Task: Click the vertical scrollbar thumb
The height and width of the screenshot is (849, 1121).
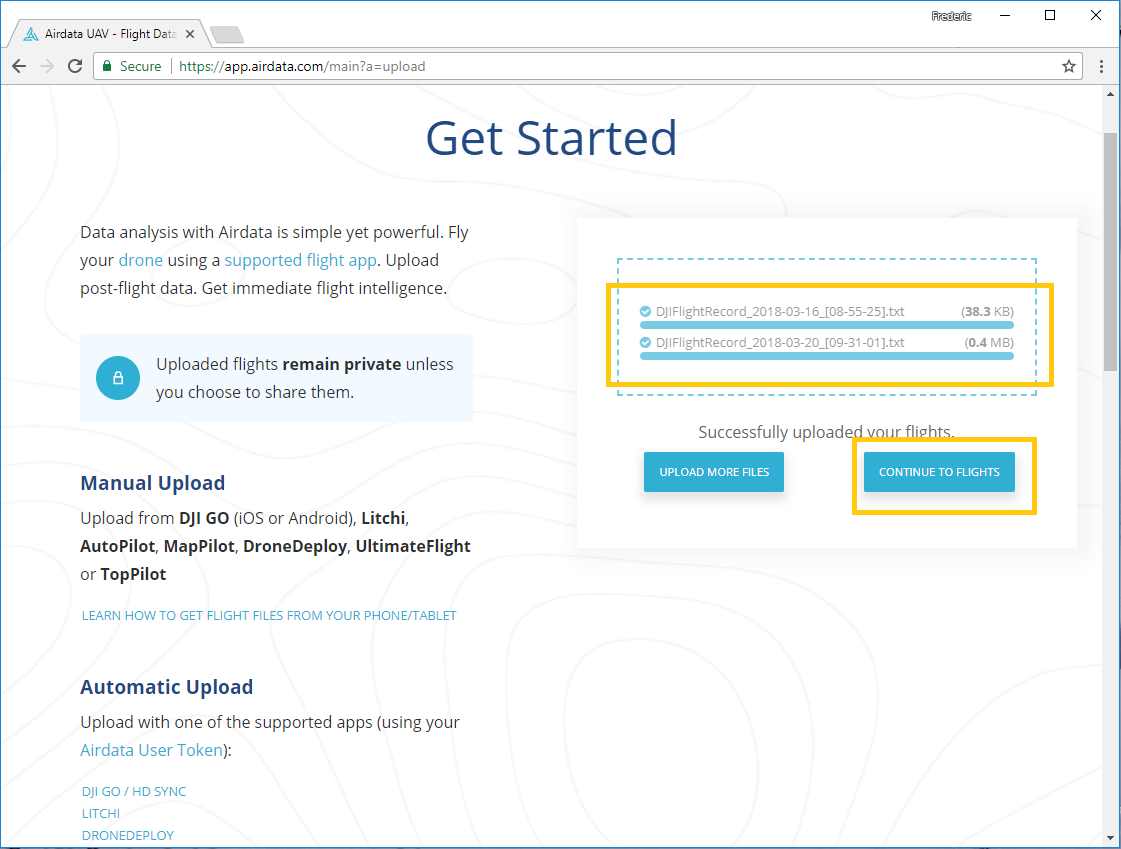Action: pos(1110,252)
